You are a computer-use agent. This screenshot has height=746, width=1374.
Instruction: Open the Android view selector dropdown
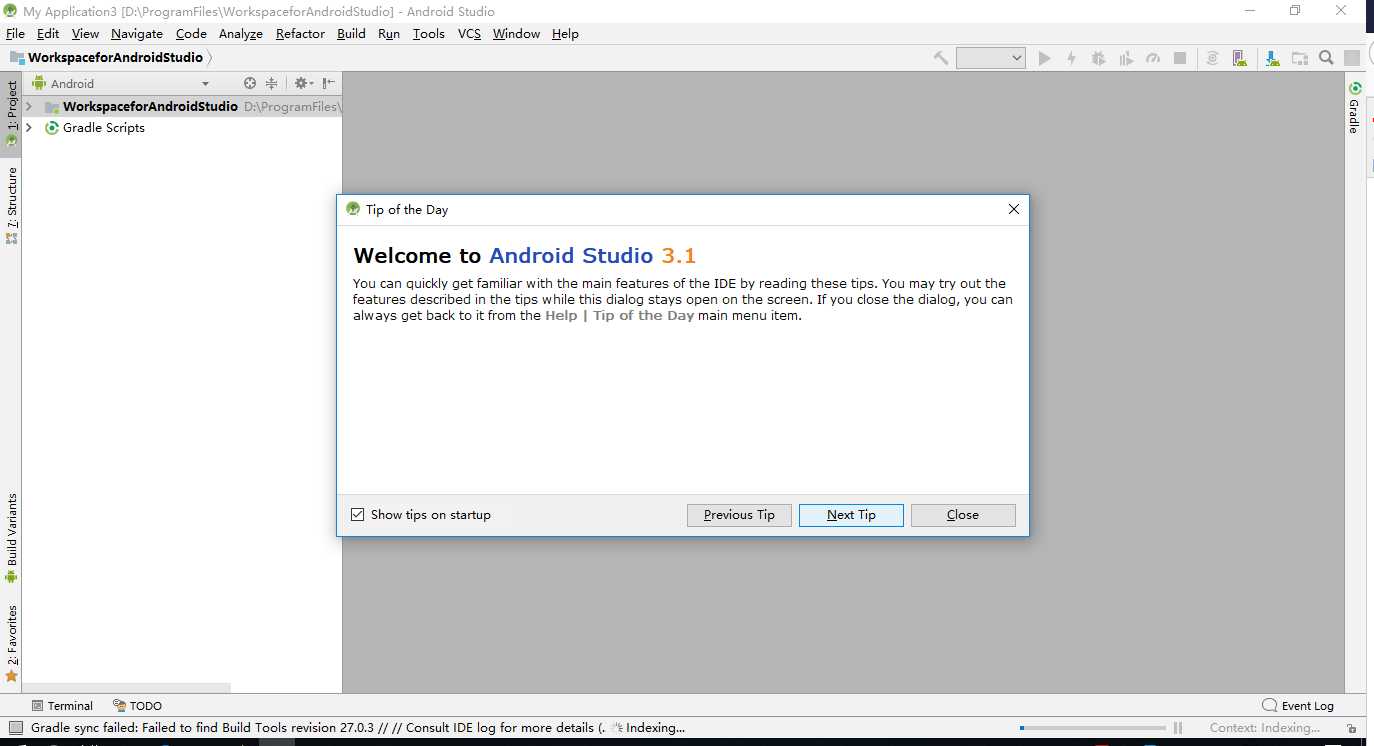click(120, 83)
